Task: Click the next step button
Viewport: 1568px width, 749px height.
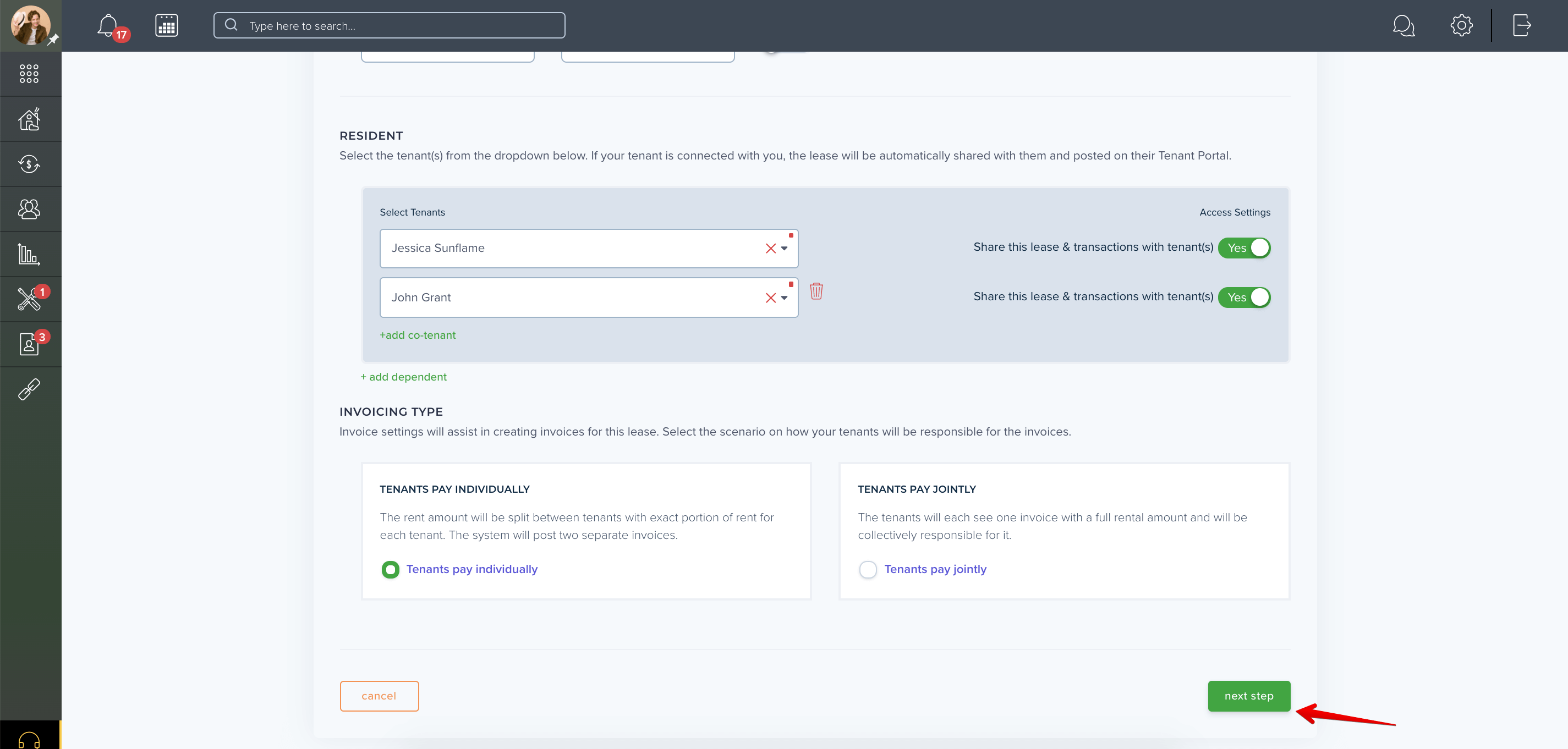Action: [1249, 696]
